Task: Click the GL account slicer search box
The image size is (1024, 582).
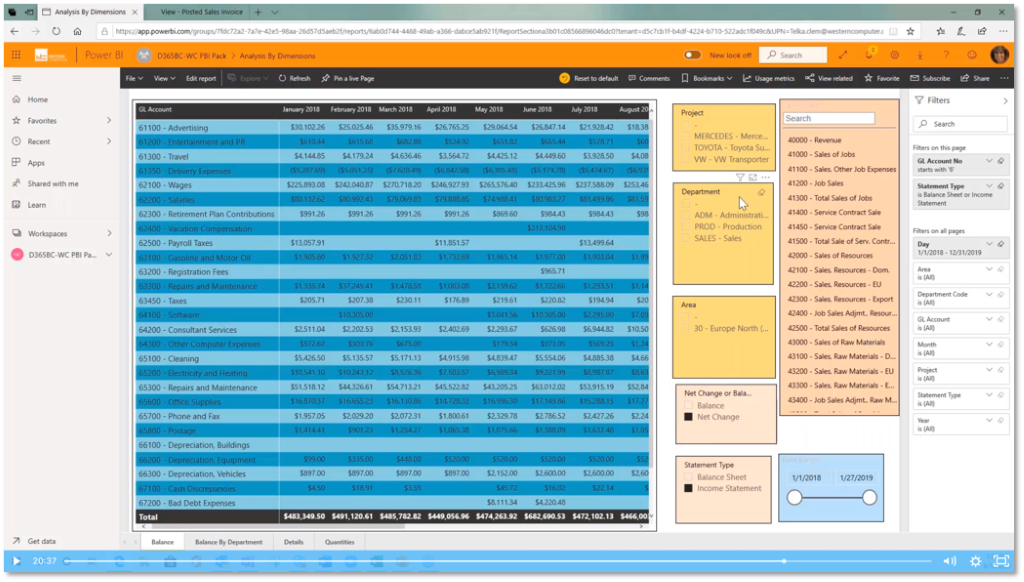Action: pos(828,118)
